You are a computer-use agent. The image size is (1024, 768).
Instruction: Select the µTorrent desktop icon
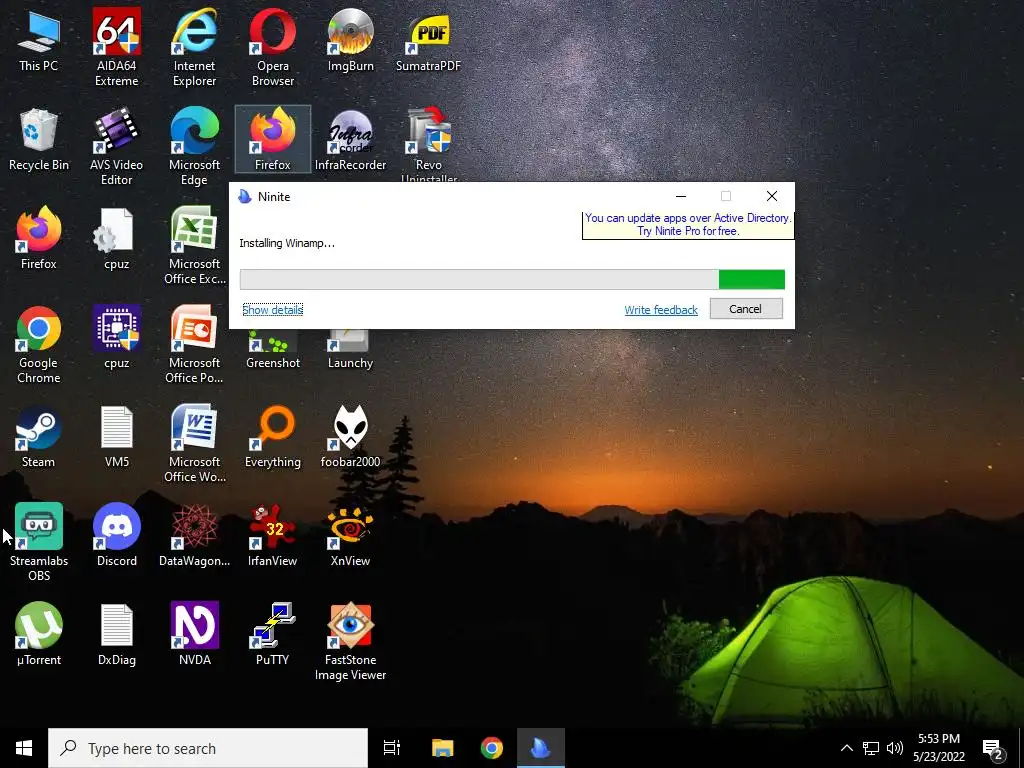pos(39,635)
